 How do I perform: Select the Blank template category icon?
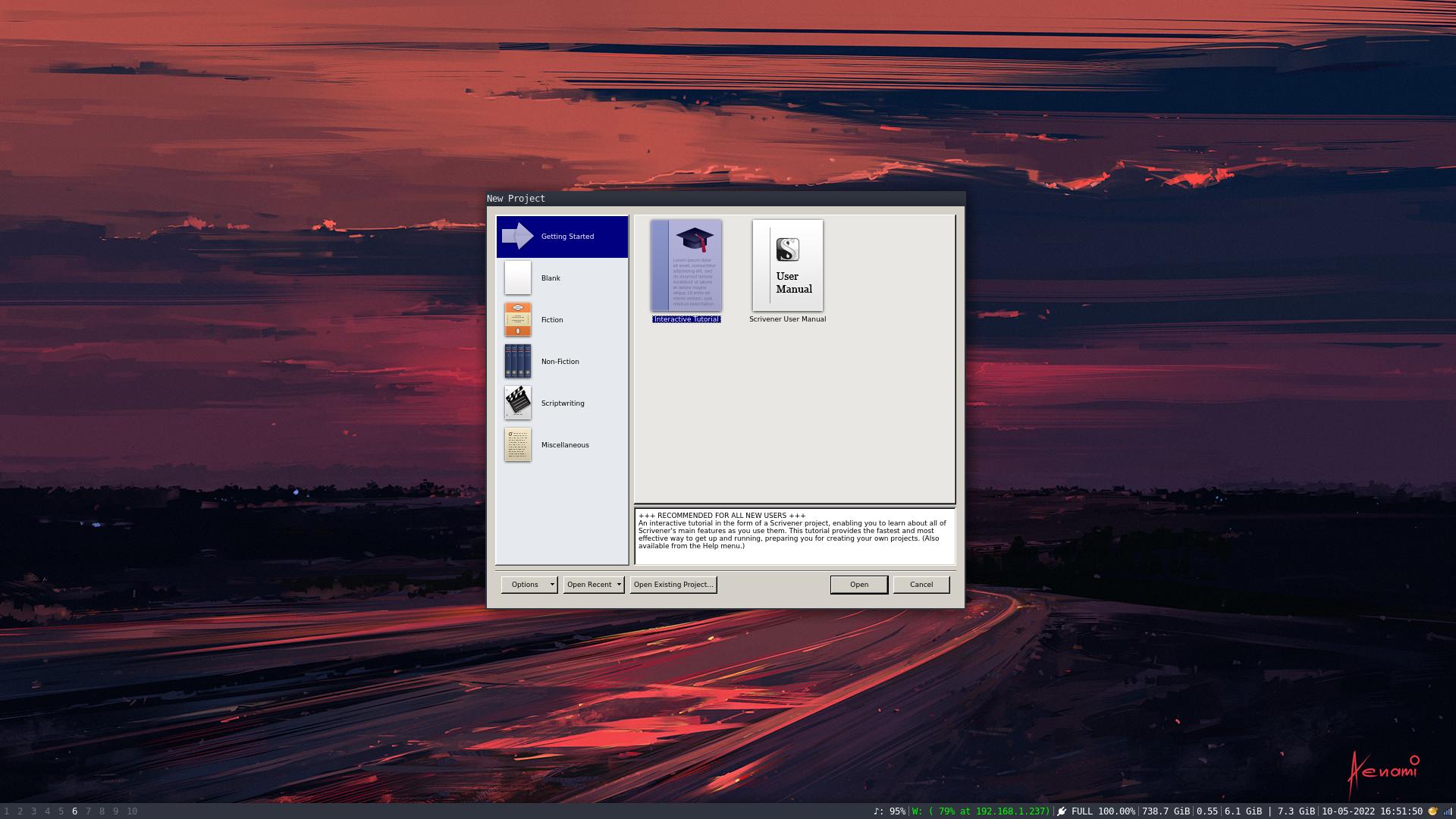click(x=518, y=278)
